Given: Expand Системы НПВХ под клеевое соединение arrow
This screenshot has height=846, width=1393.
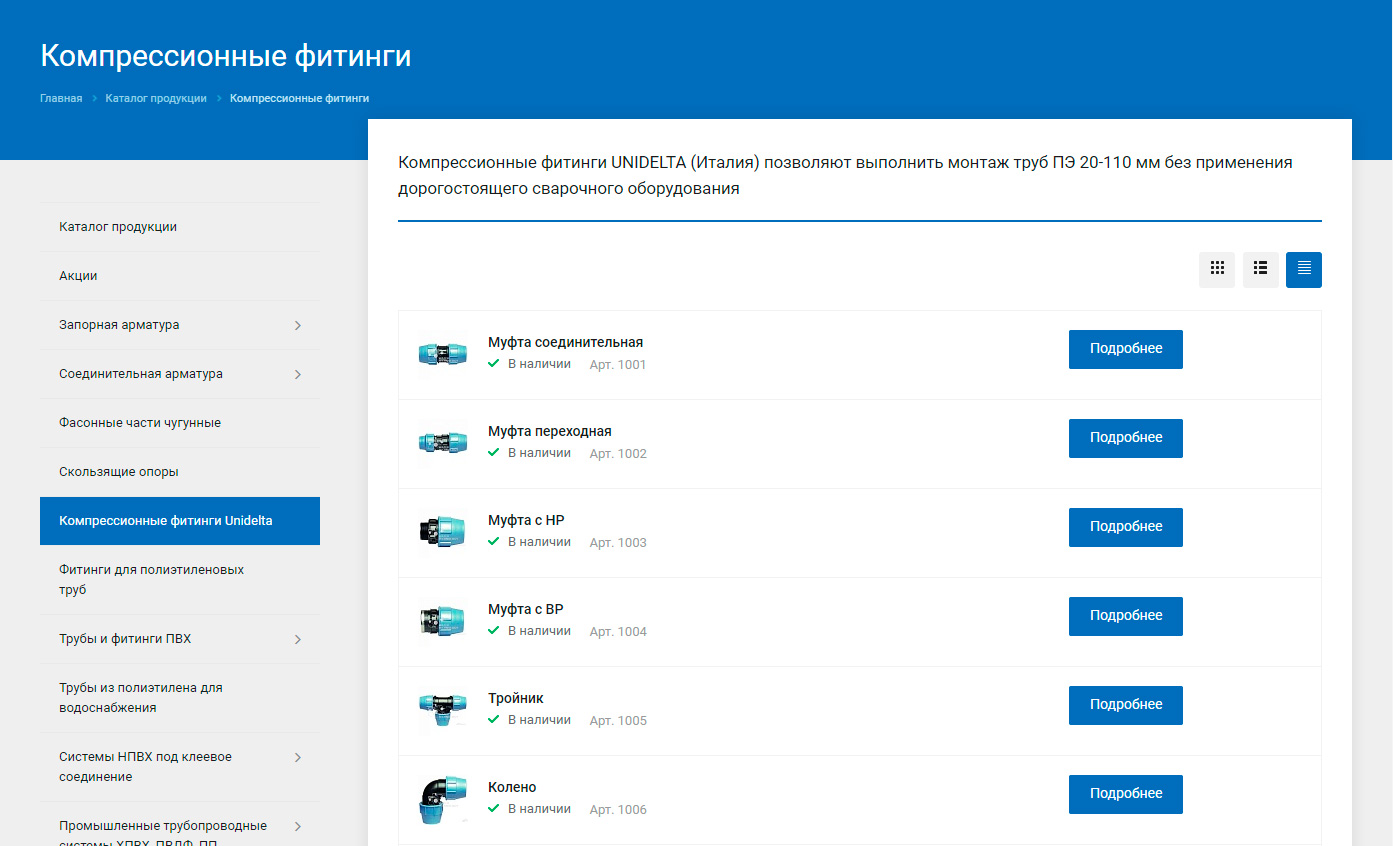Looking at the screenshot, I should pyautogui.click(x=298, y=758).
